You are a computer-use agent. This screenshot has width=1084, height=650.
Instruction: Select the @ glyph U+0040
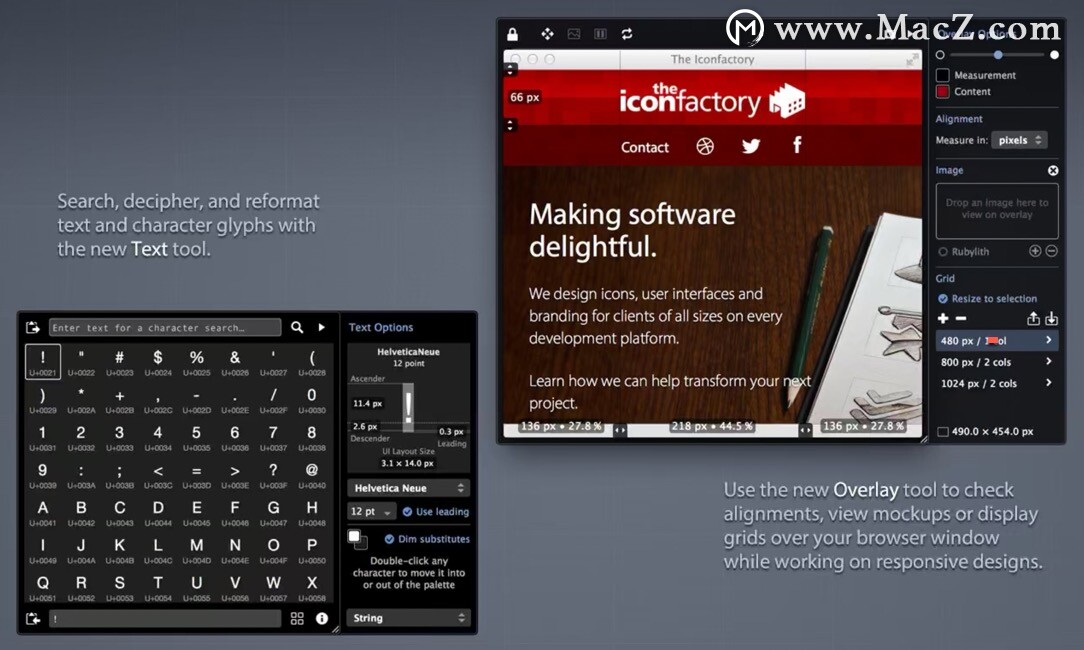point(312,475)
